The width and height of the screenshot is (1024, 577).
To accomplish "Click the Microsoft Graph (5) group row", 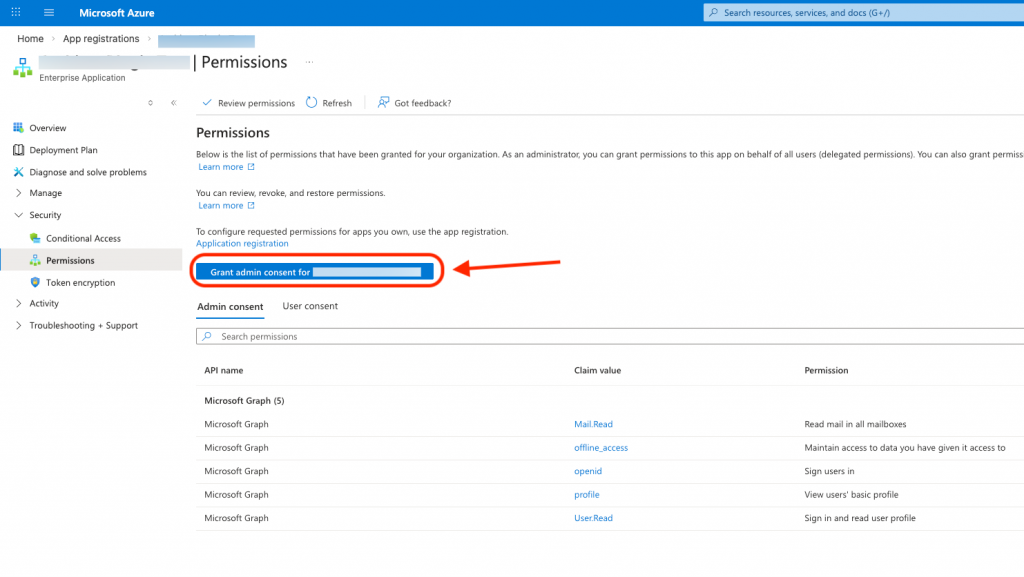I will (x=244, y=401).
